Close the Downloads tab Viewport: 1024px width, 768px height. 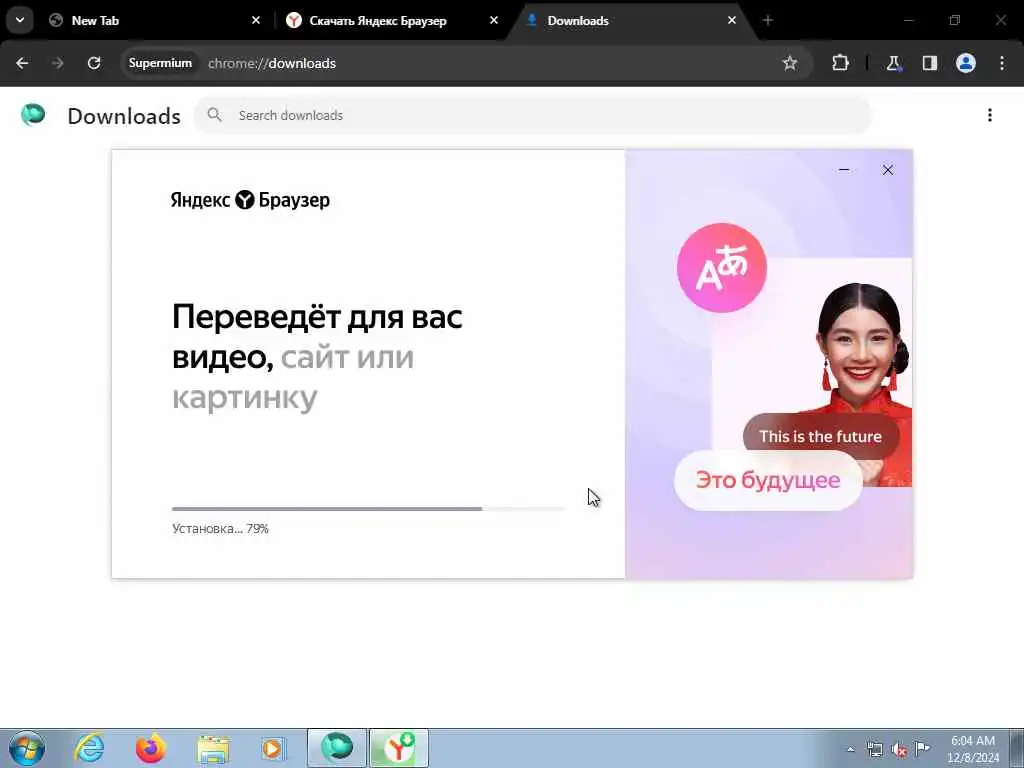coord(731,20)
